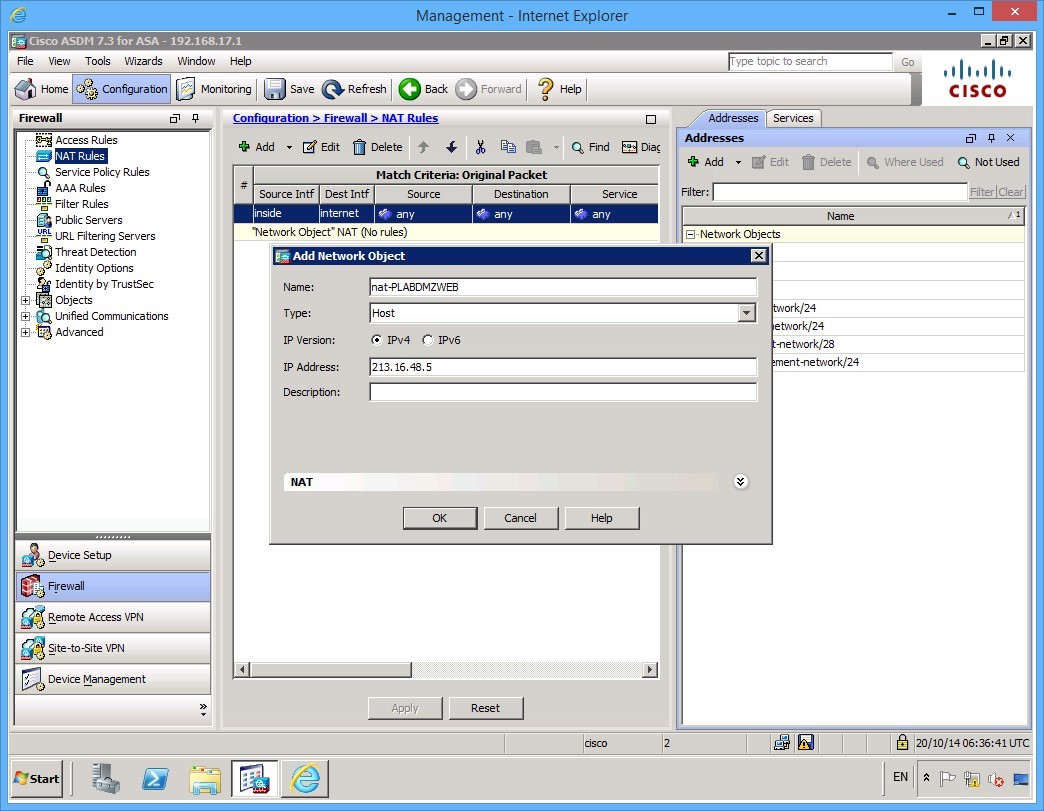The height and width of the screenshot is (811, 1044).
Task: Copy the selected rule with the copy icon
Action: pyautogui.click(x=509, y=147)
